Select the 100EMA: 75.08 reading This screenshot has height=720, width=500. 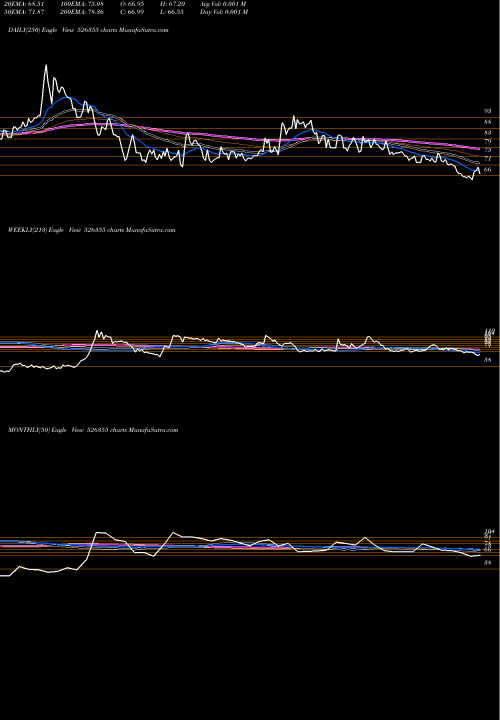pyautogui.click(x=82, y=4)
